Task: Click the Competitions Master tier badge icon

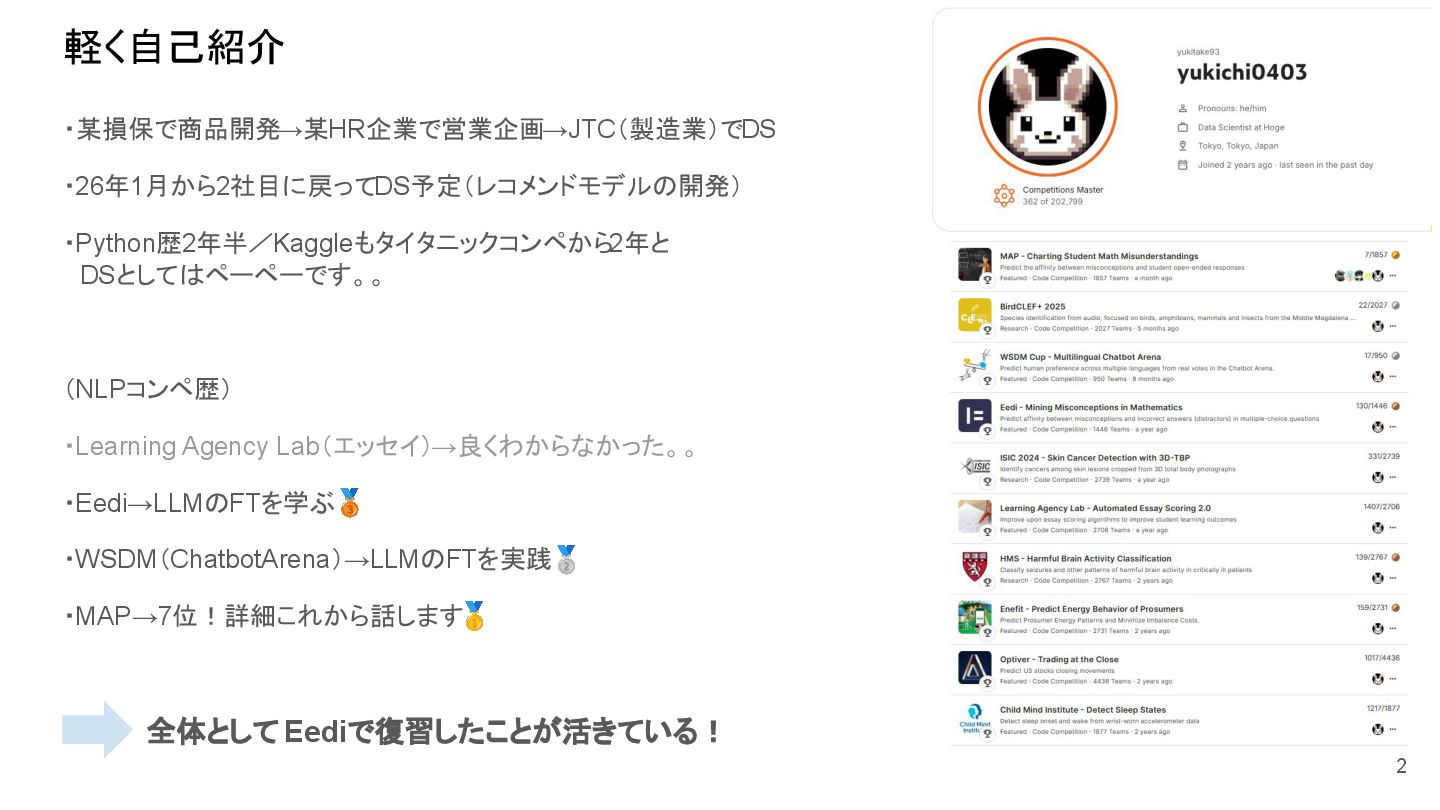Action: [x=1004, y=196]
